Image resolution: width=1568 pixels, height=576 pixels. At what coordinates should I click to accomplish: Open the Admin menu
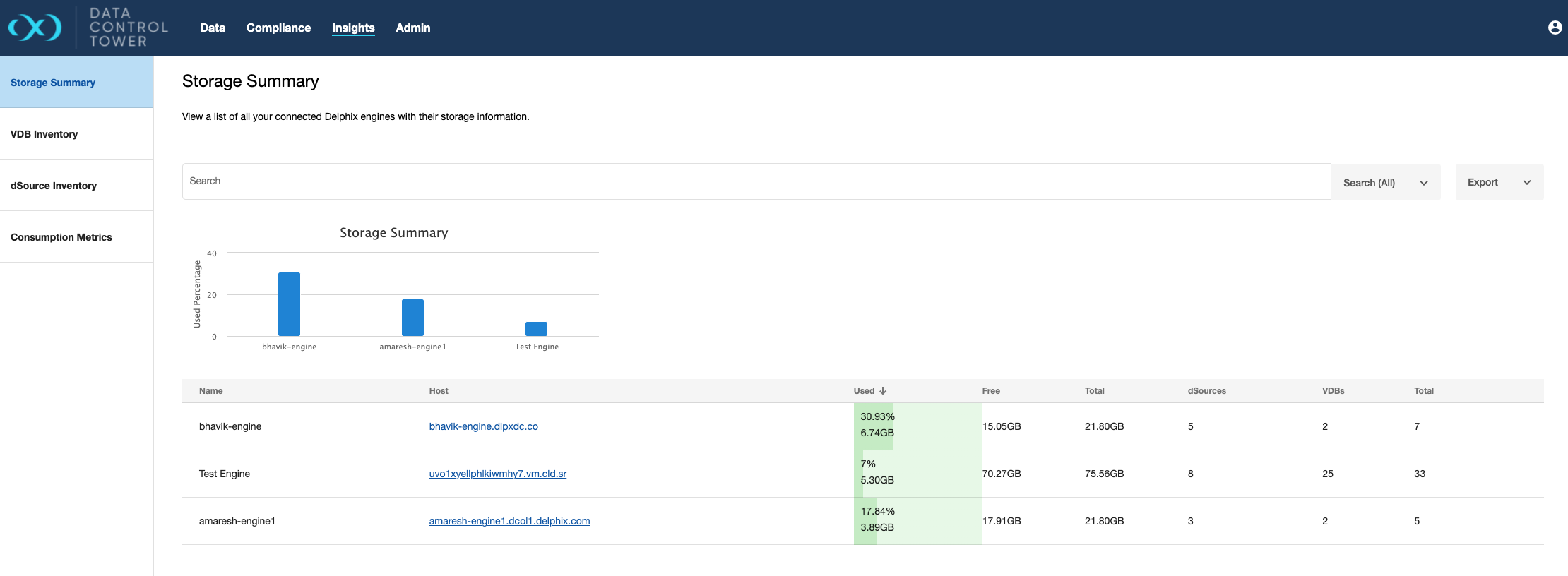412,28
